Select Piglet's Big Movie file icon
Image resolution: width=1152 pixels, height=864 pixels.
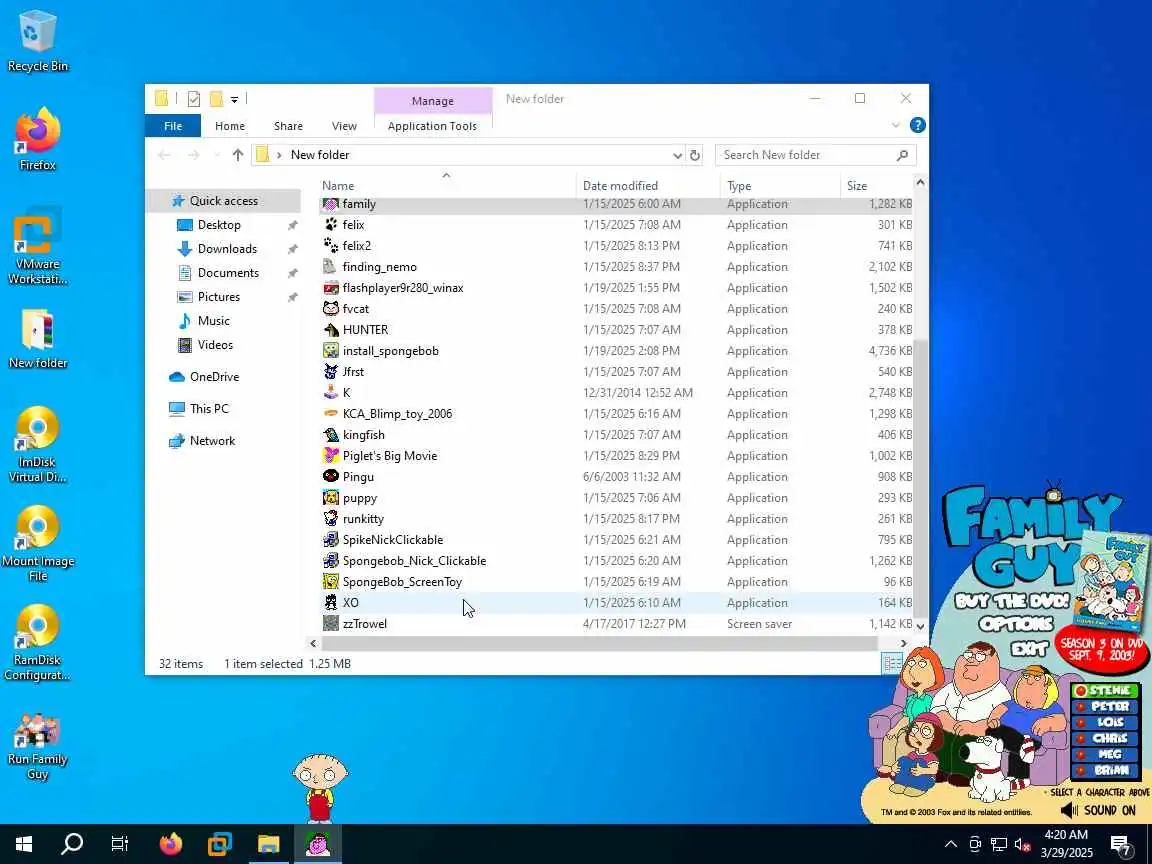331,456
